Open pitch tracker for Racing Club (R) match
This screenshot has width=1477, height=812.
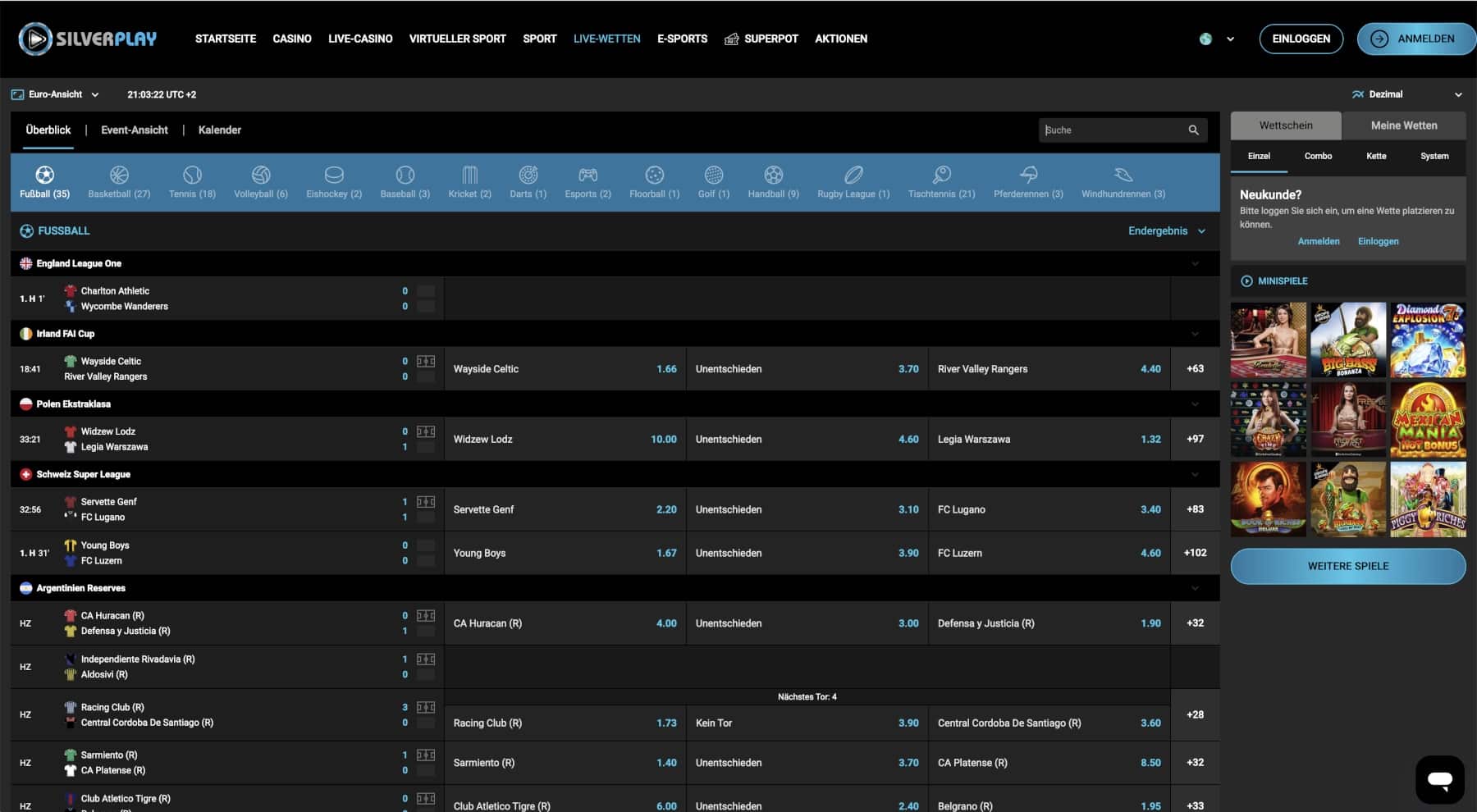pos(426,707)
